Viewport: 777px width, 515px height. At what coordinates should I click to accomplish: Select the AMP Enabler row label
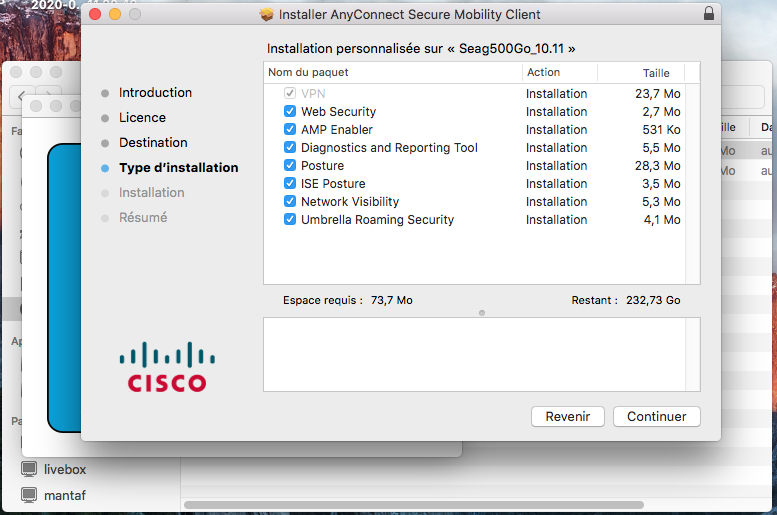point(337,129)
